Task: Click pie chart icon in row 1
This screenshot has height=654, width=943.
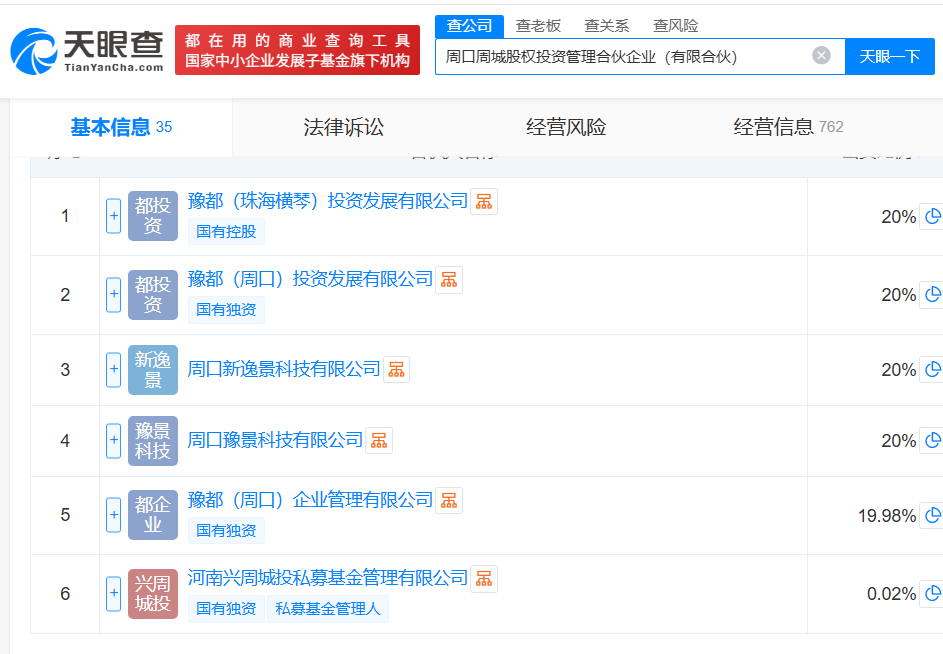Action: (932, 216)
